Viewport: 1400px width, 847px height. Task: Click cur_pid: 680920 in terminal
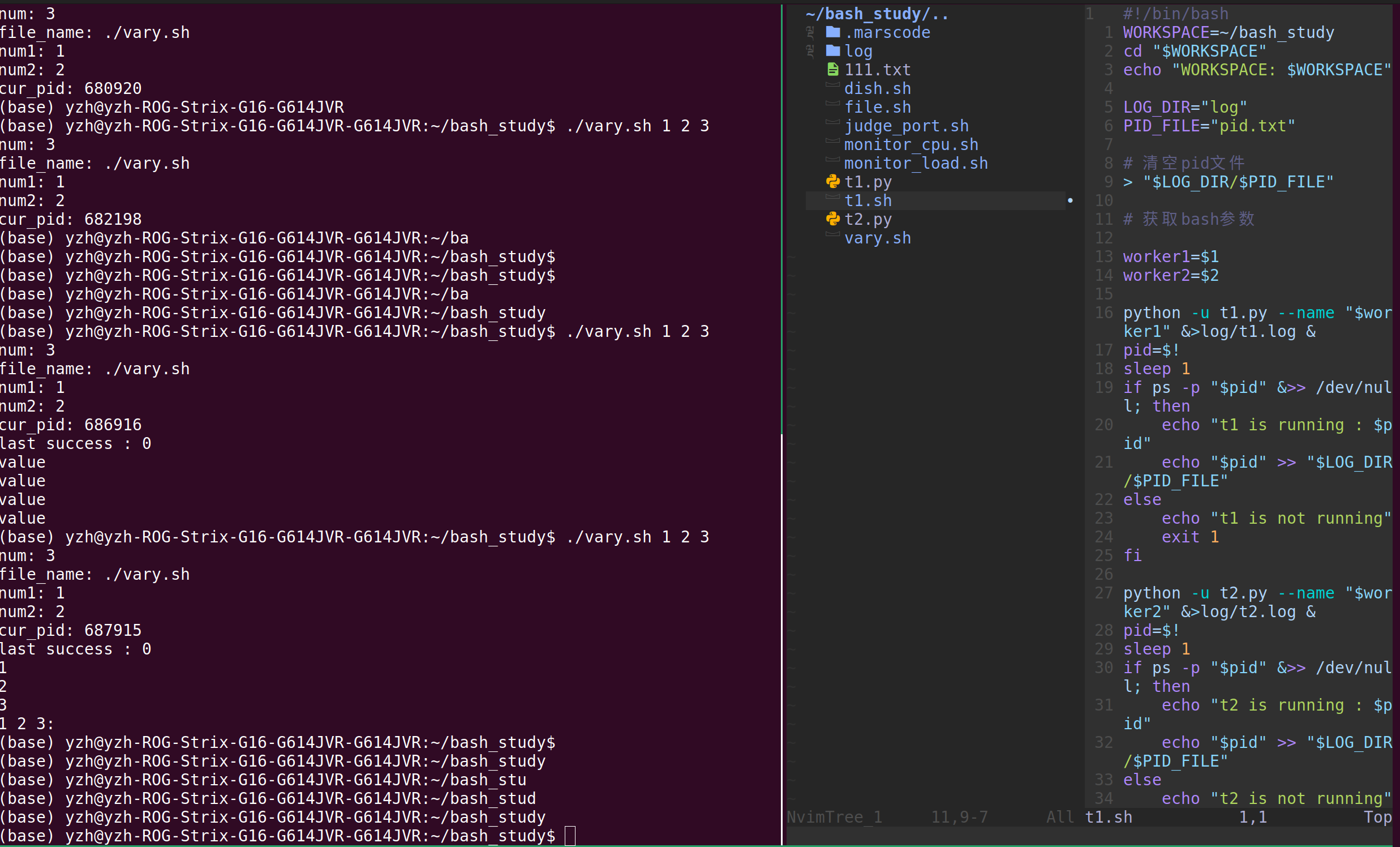pos(71,89)
